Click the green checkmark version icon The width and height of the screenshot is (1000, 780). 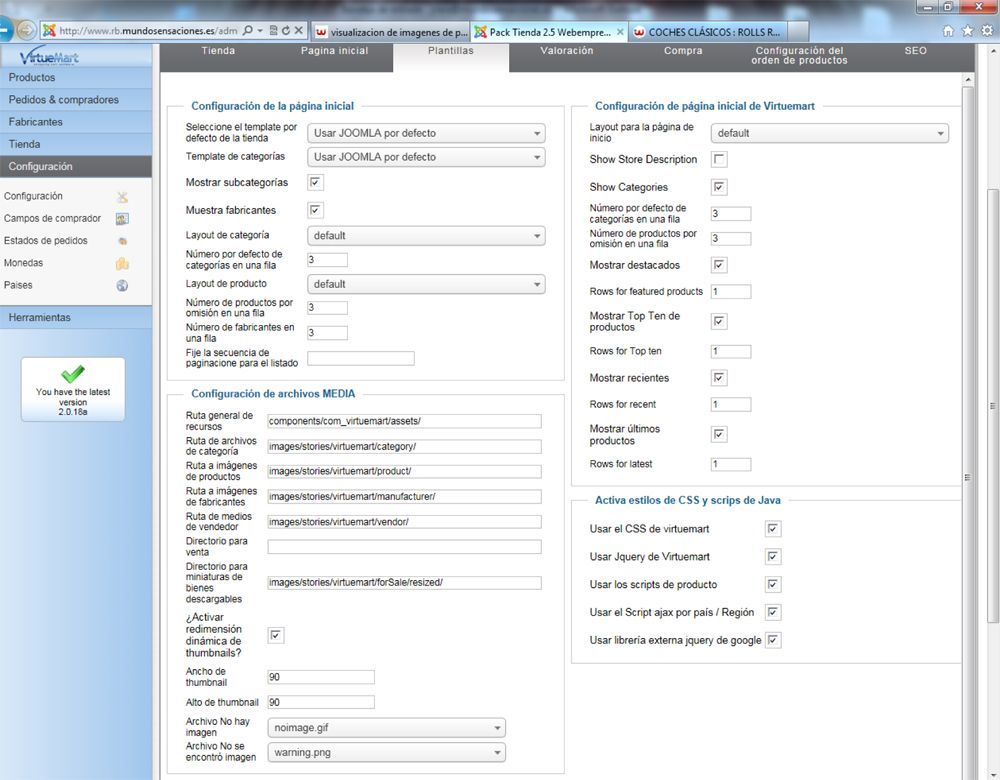point(73,374)
